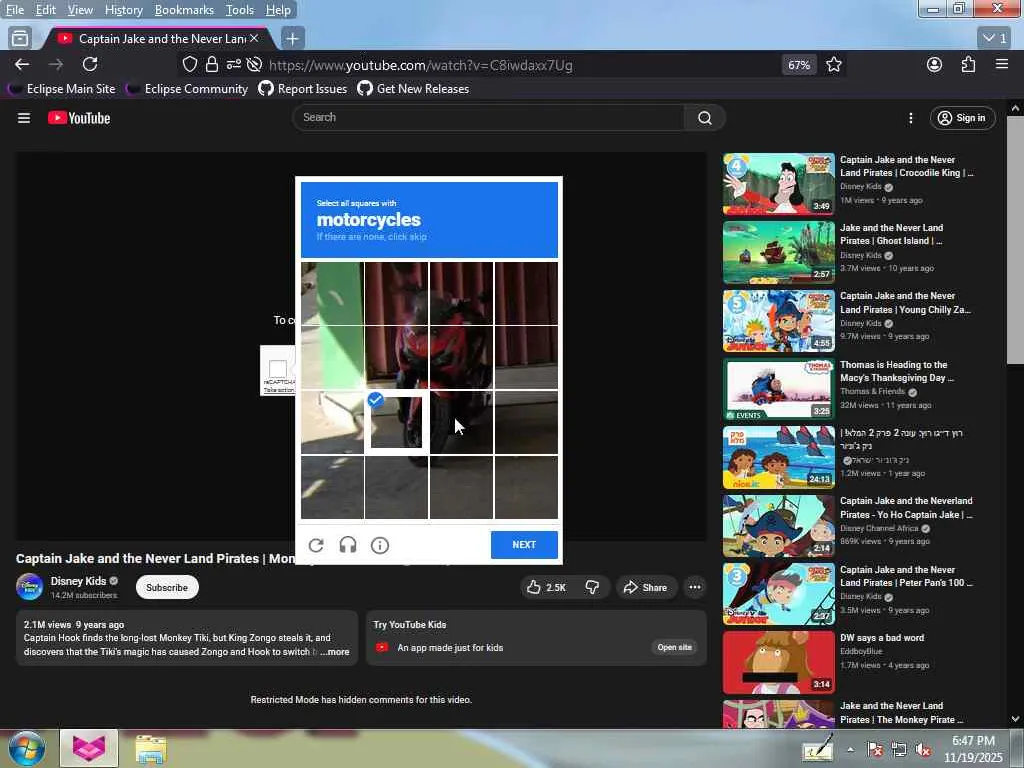The width and height of the screenshot is (1024, 768).
Task: Open the View menu
Action: click(80, 10)
